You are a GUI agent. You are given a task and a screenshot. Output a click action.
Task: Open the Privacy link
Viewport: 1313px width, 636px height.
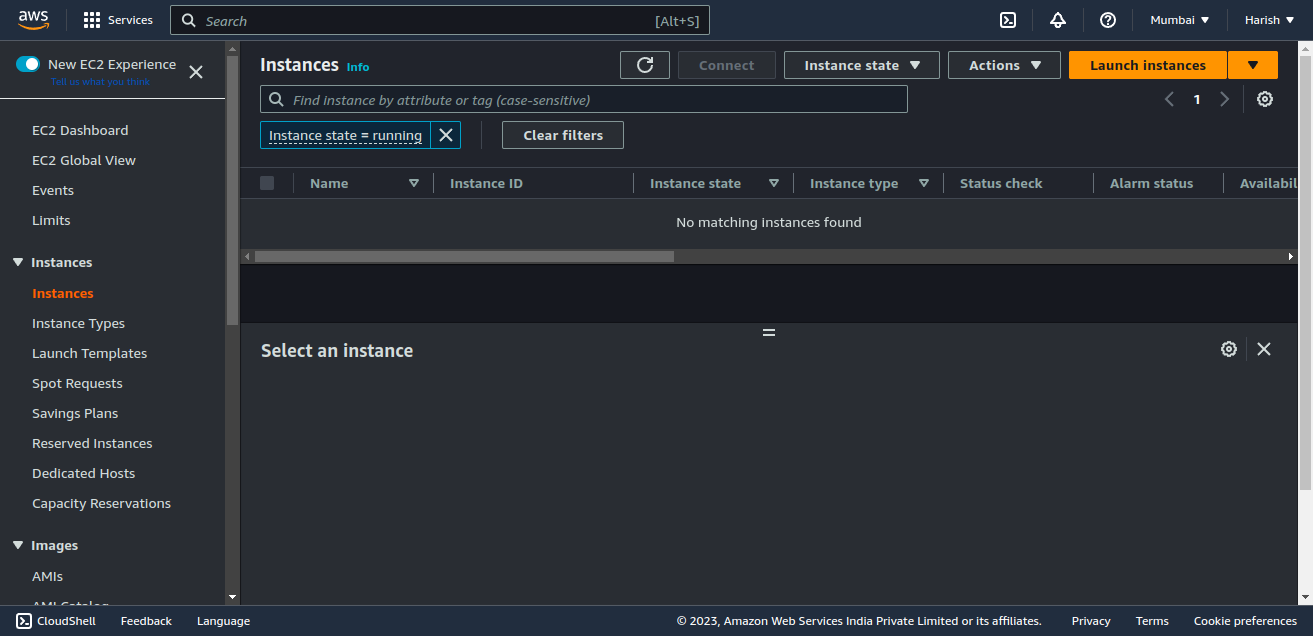pyautogui.click(x=1091, y=621)
